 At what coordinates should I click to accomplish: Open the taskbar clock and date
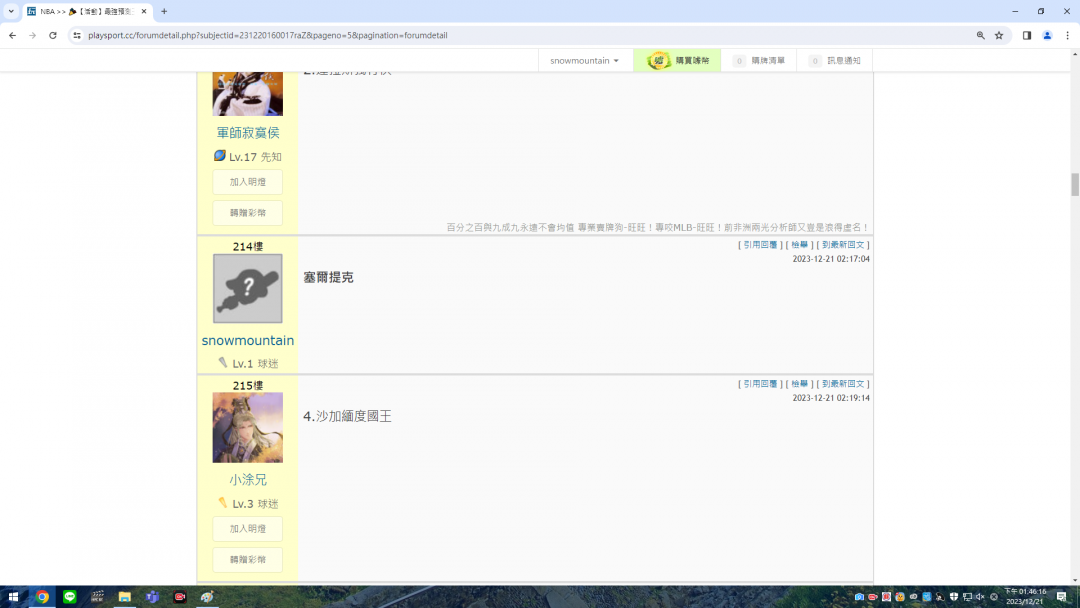tap(1025, 597)
